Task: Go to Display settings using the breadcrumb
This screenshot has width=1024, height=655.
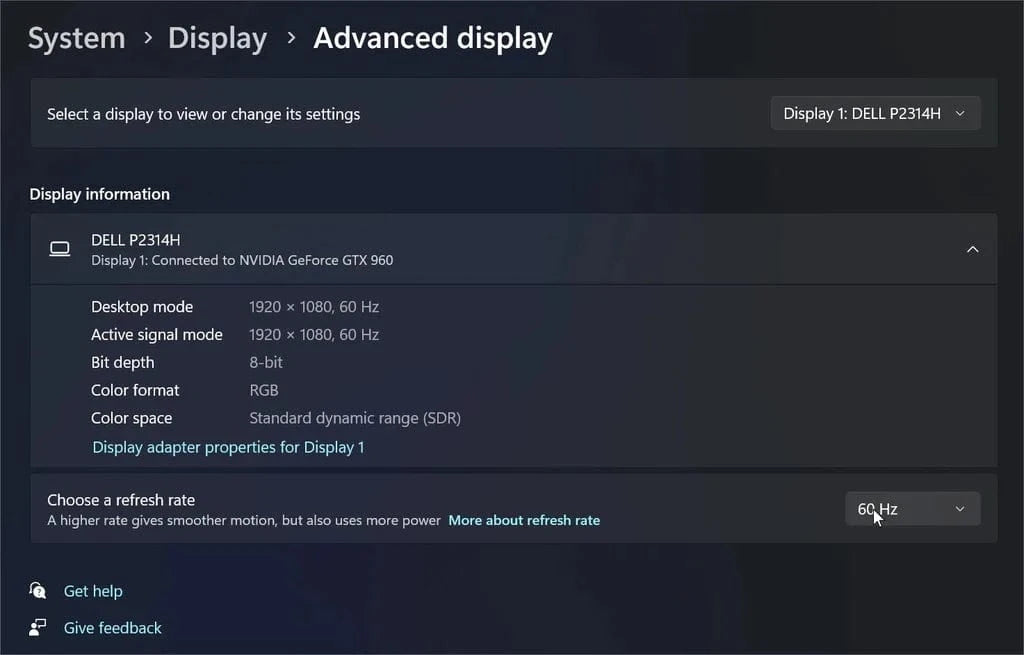Action: [217, 37]
